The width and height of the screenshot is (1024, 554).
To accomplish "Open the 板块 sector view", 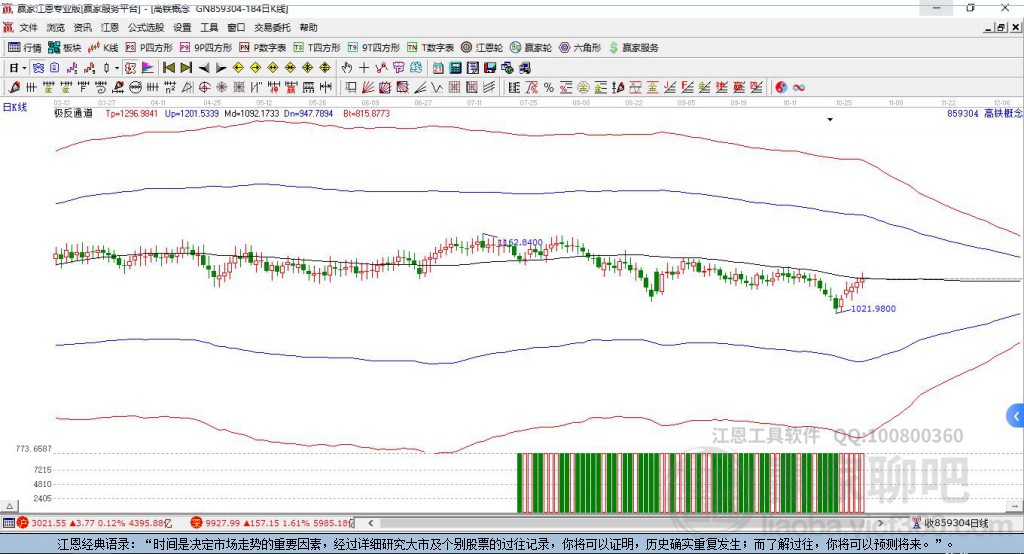I will [x=65, y=47].
